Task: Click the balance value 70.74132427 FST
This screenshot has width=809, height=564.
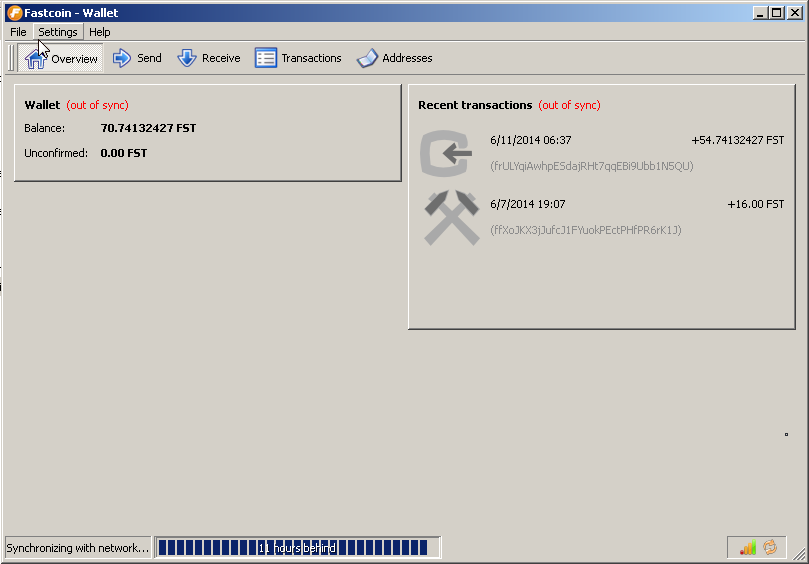Action: (148, 128)
